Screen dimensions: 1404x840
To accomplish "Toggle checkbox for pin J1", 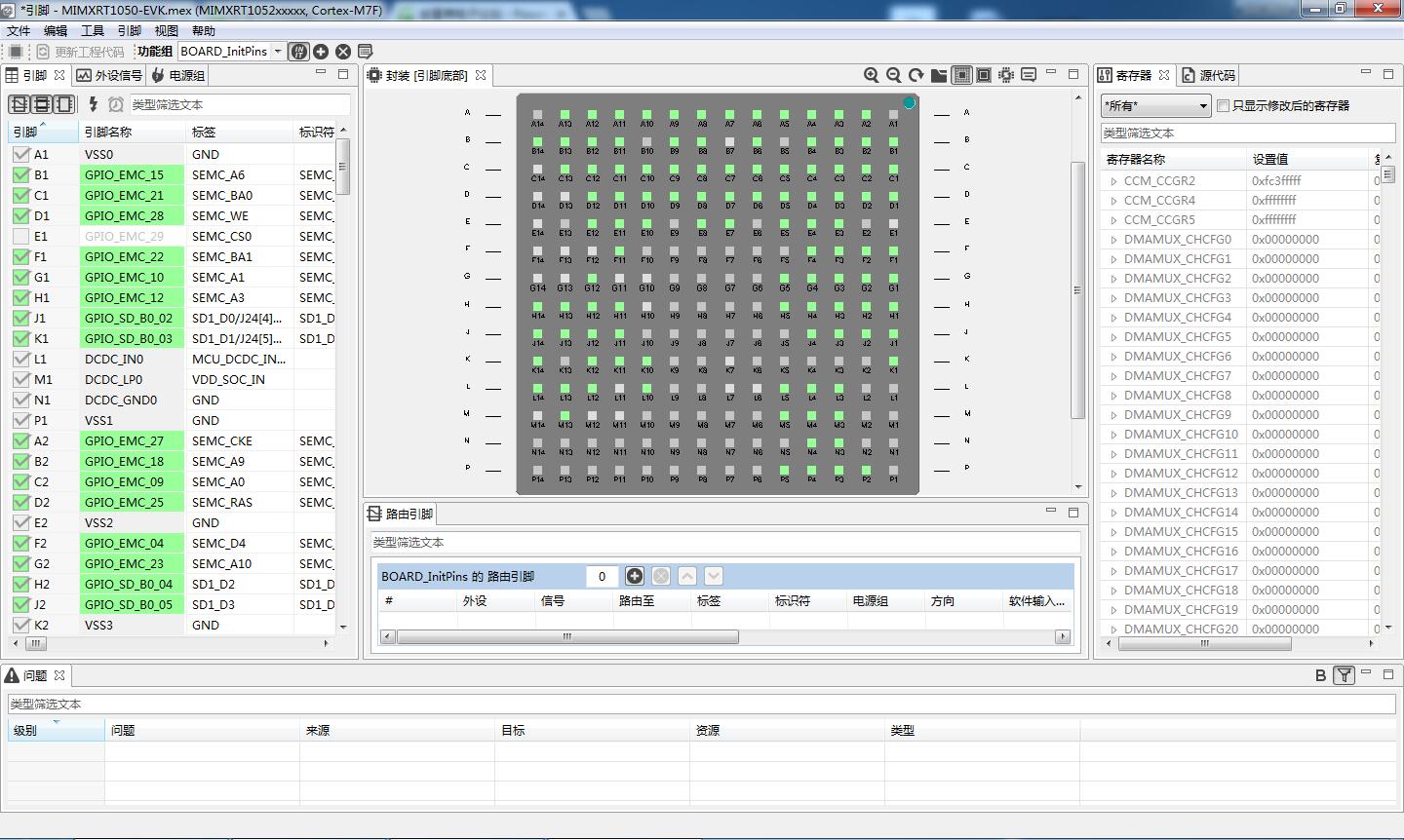I will [20, 318].
